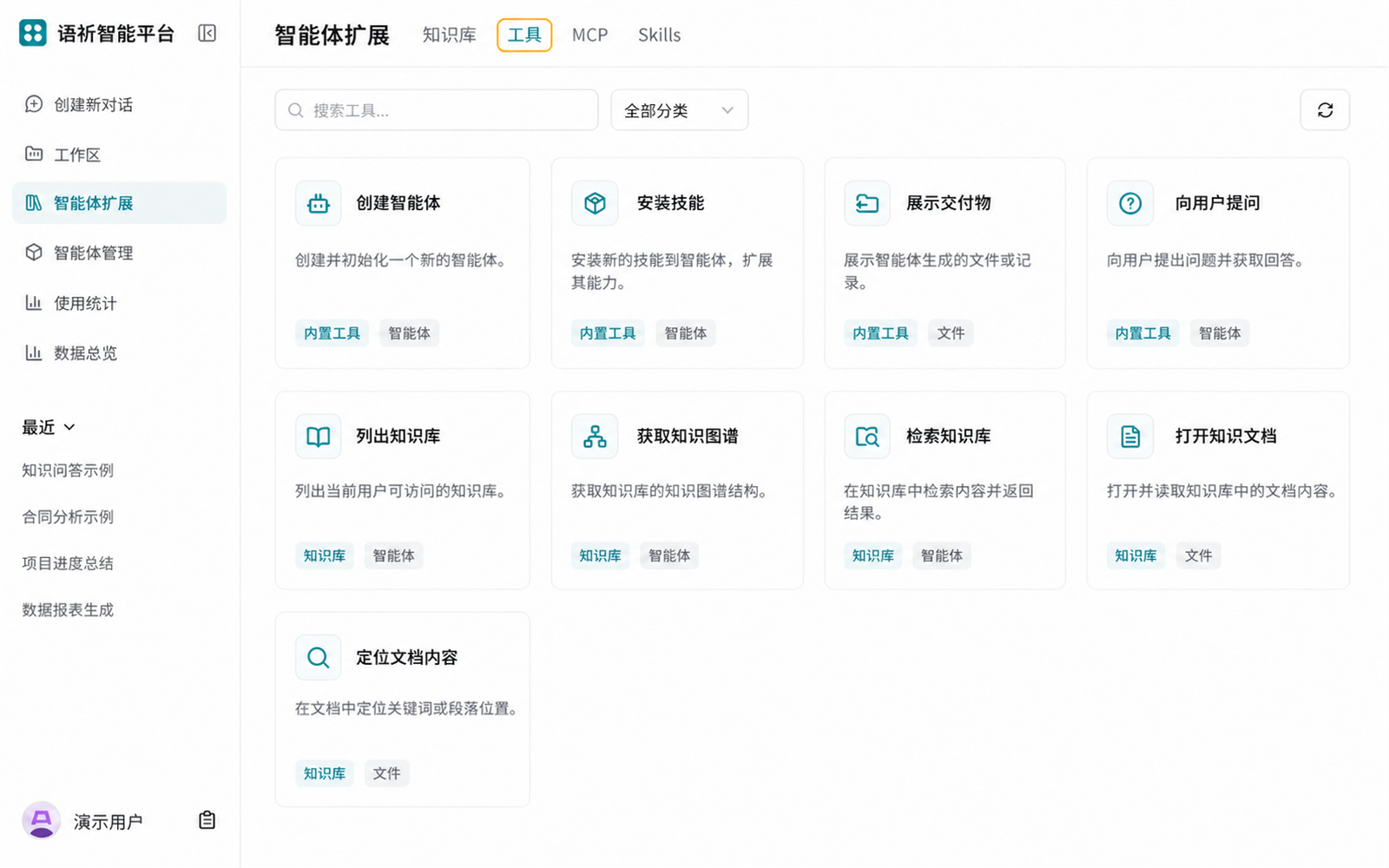The height and width of the screenshot is (868, 1389).
Task: Click the 智能体扩展 books icon in the sidebar
Action: tap(34, 203)
